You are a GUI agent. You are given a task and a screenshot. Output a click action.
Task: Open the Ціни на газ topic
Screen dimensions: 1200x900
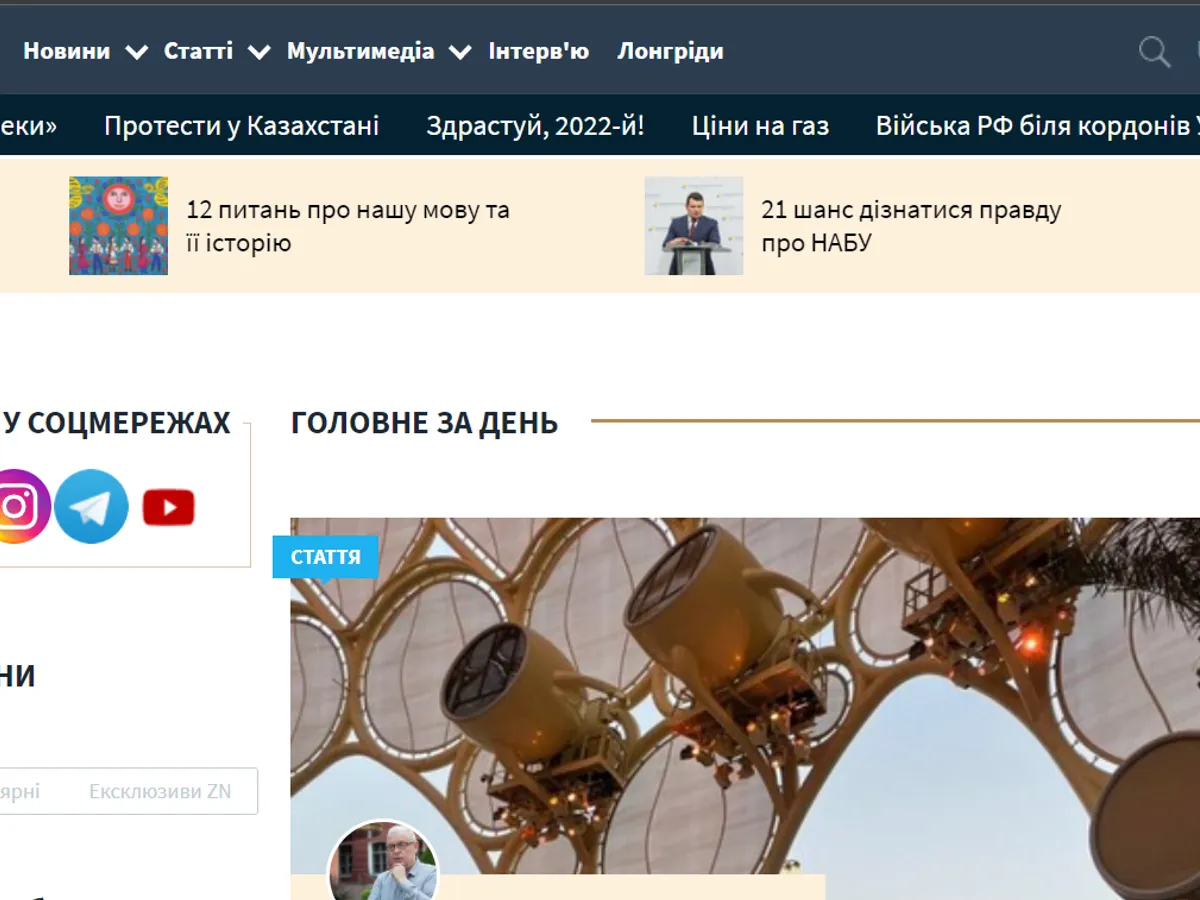[x=760, y=126]
